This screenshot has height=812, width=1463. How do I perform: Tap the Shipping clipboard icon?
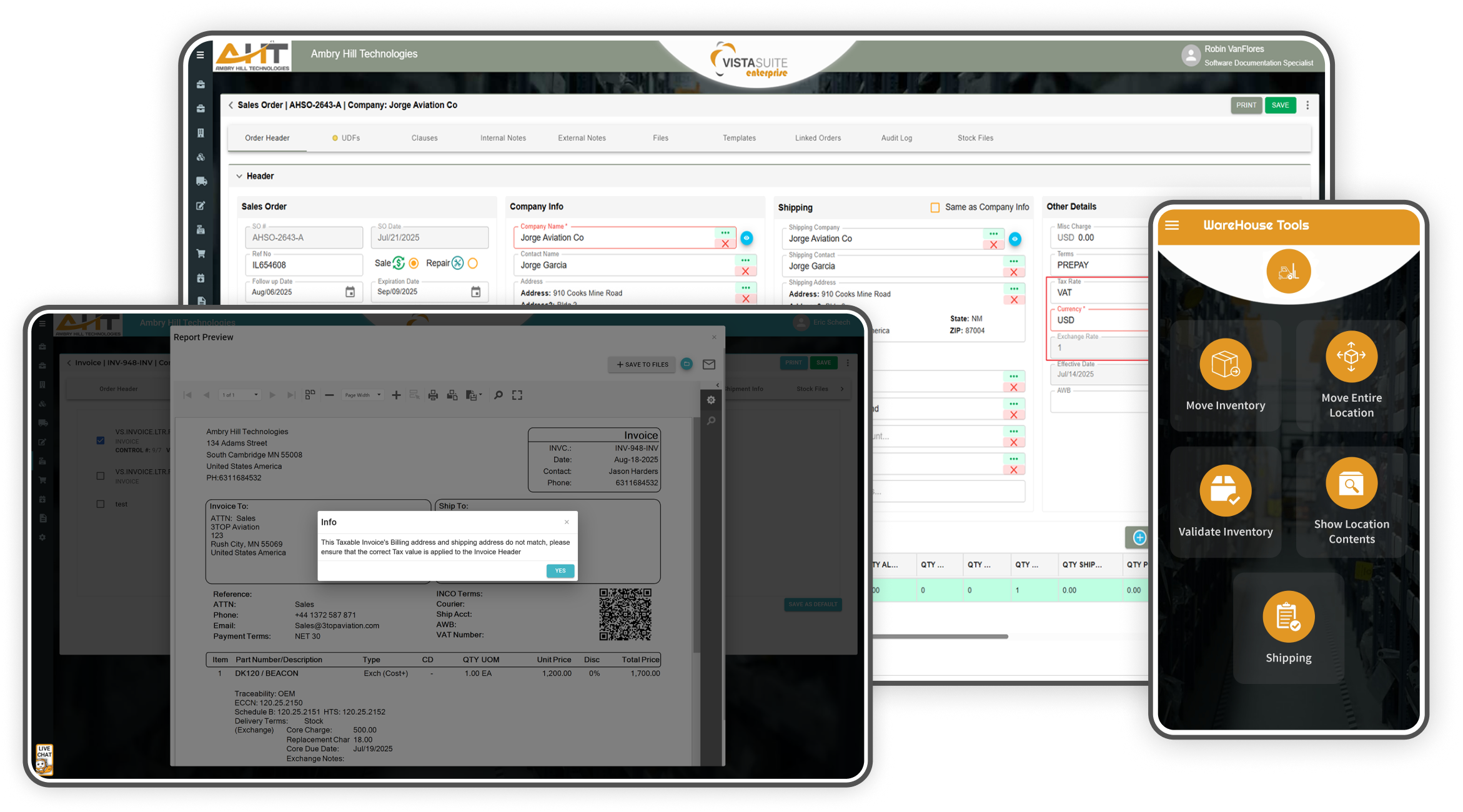(1288, 616)
